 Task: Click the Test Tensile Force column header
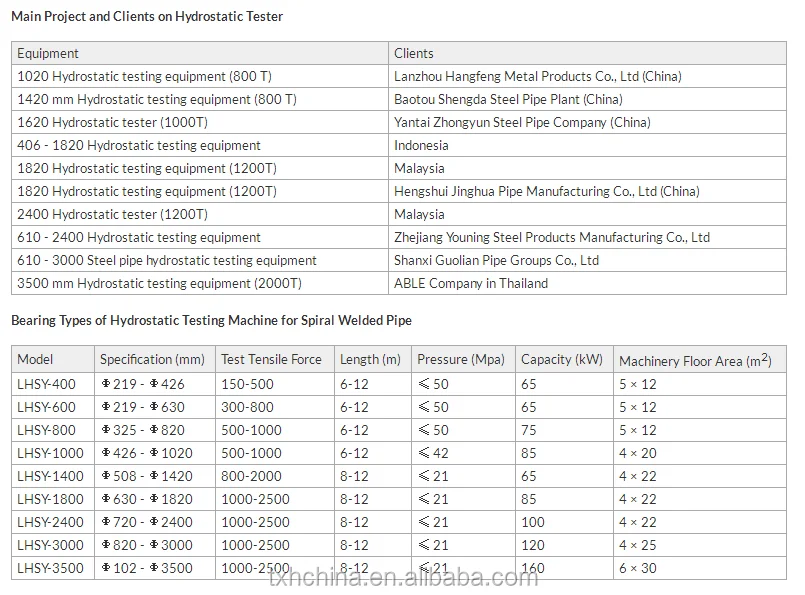point(272,359)
